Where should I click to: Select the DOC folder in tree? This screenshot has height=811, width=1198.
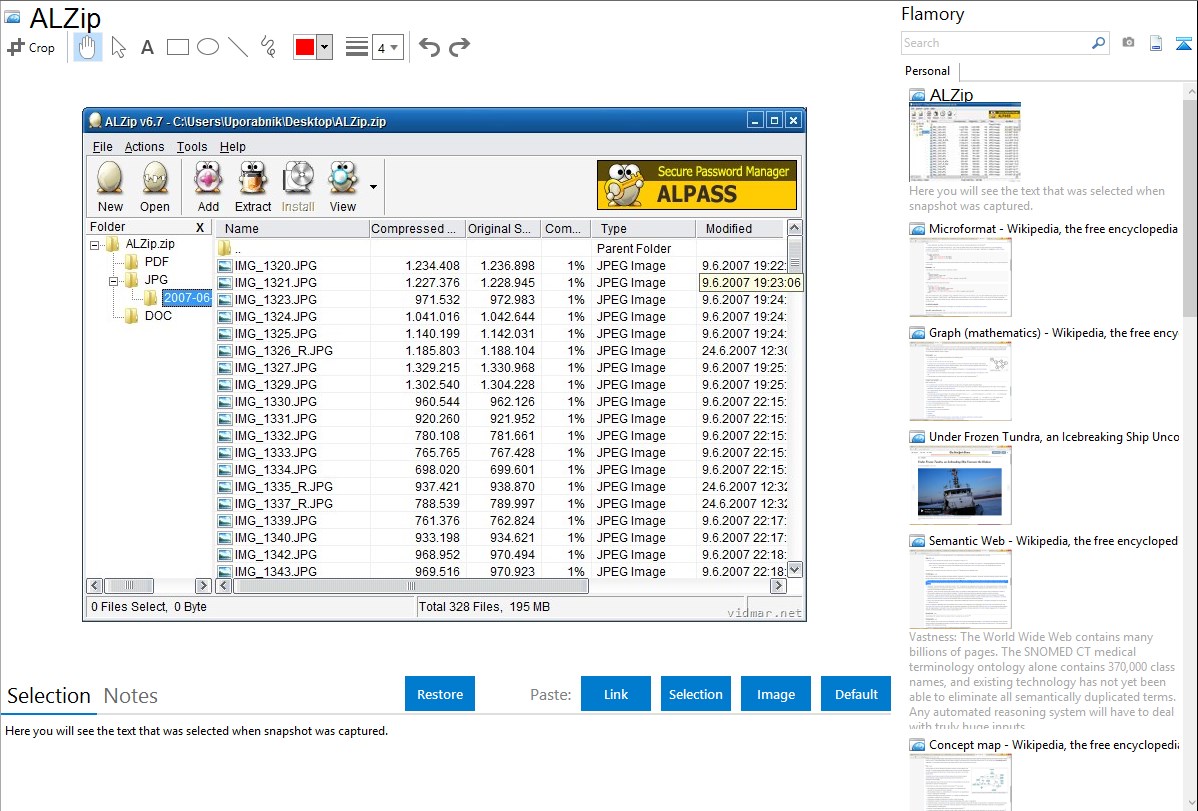[157, 316]
